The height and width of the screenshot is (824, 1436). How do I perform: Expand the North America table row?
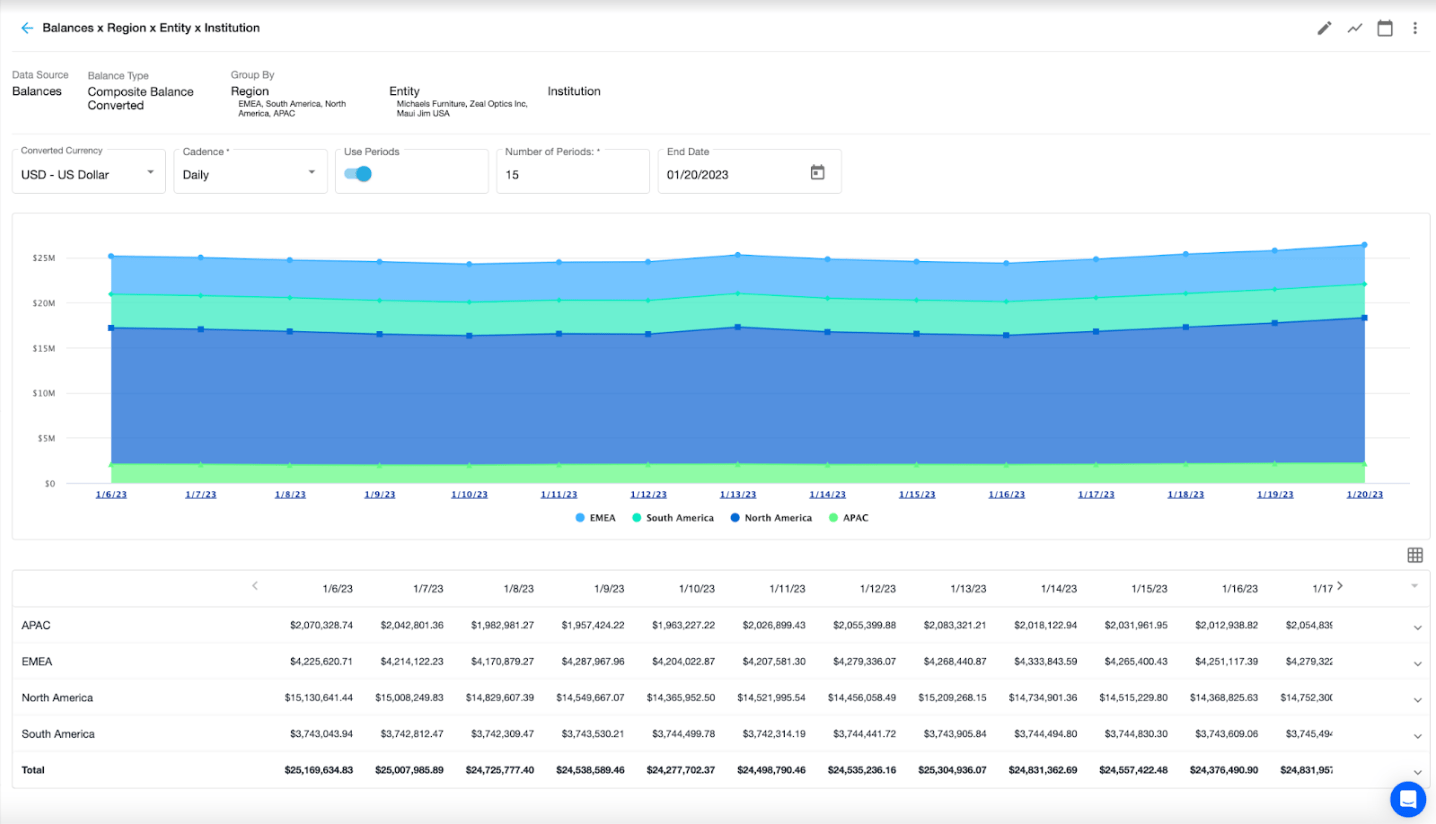1417,699
